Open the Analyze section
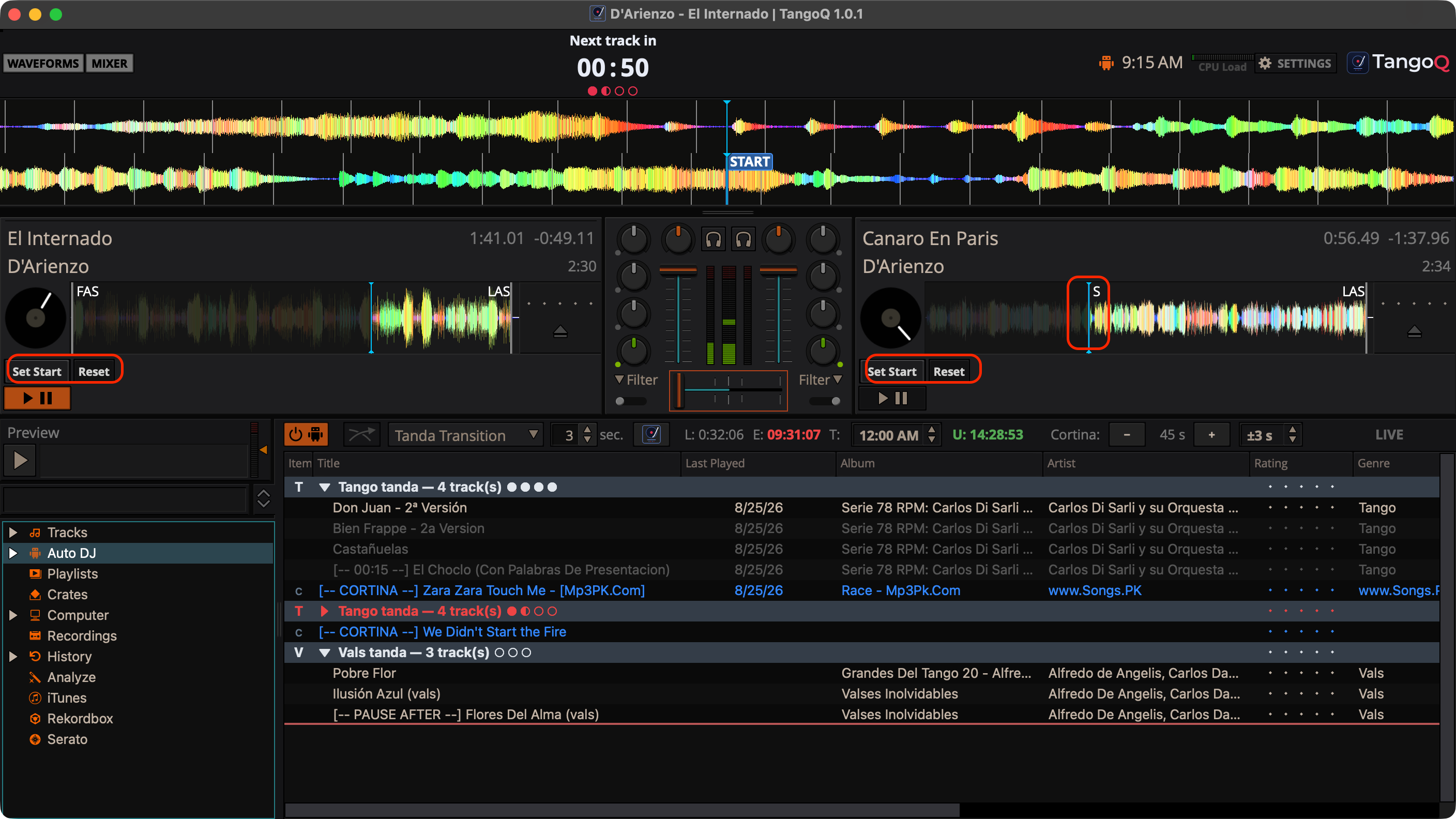The height and width of the screenshot is (819, 1456). (71, 677)
